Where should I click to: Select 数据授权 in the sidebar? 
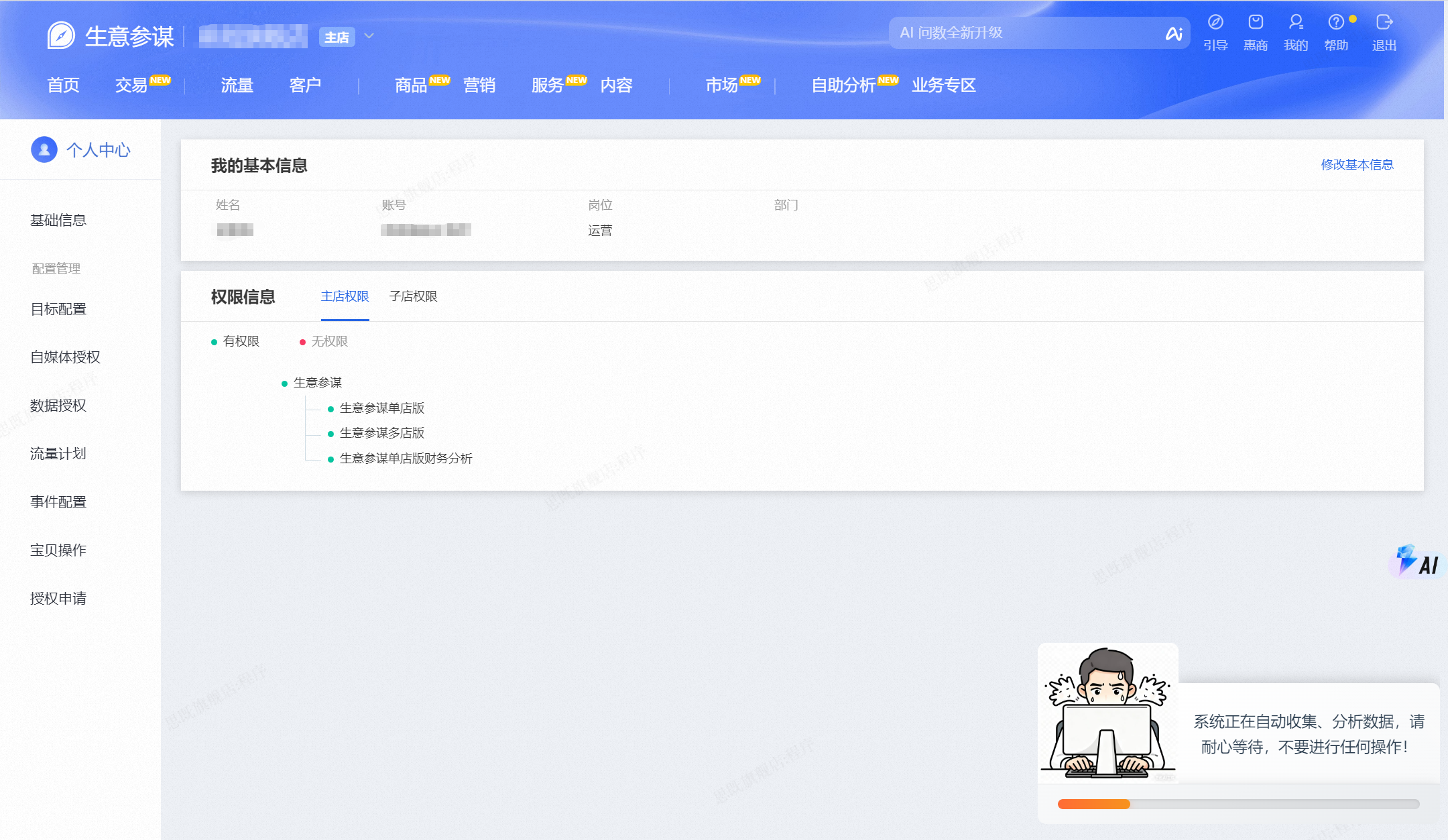point(57,405)
